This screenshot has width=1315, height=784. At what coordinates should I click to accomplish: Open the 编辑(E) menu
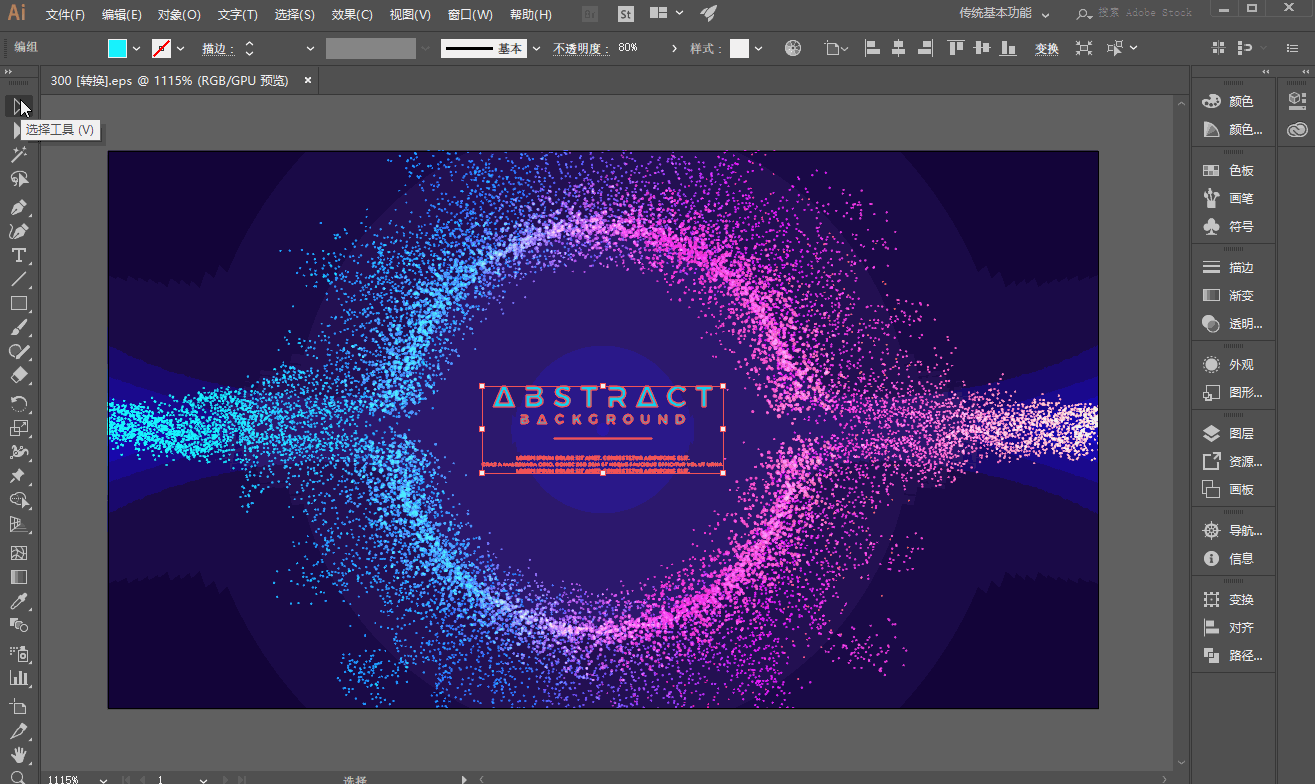pyautogui.click(x=122, y=15)
